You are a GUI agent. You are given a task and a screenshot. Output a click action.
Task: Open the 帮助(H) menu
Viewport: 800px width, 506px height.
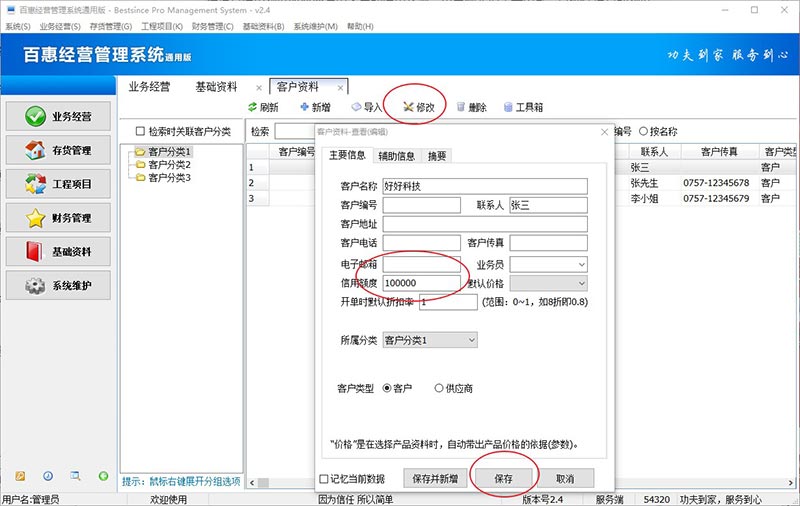pyautogui.click(x=360, y=26)
